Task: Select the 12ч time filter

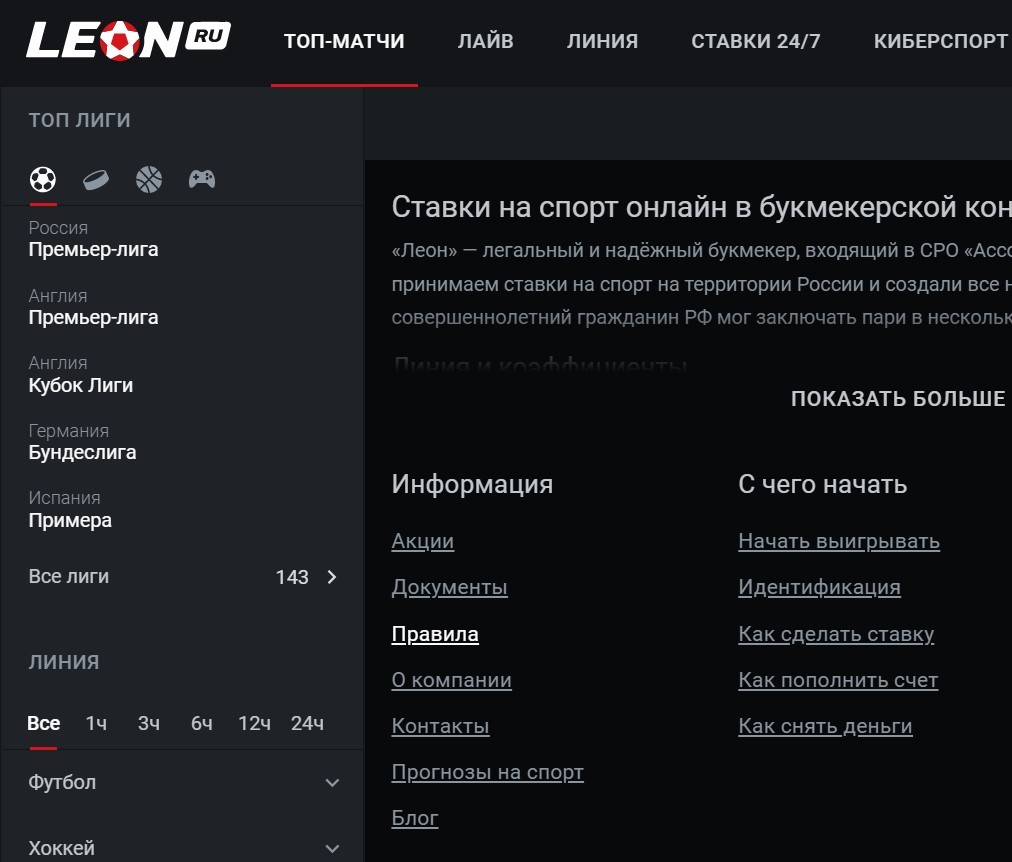Action: click(254, 723)
